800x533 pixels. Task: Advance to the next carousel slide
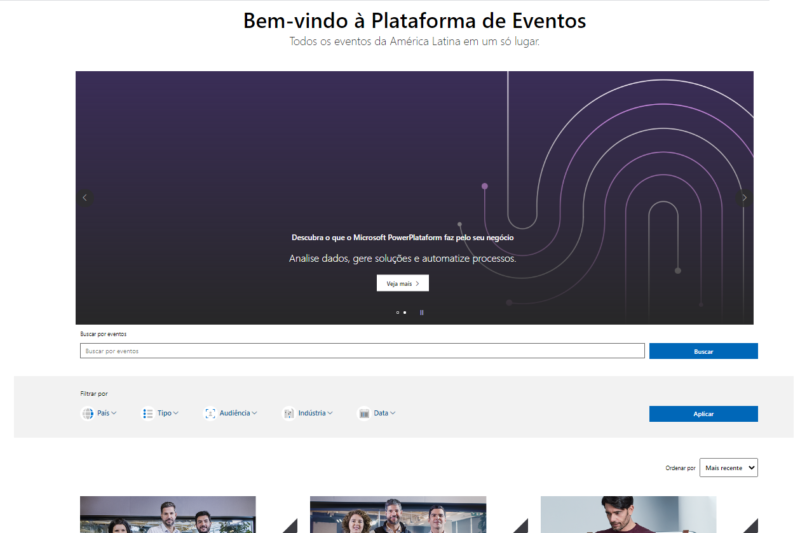click(744, 198)
